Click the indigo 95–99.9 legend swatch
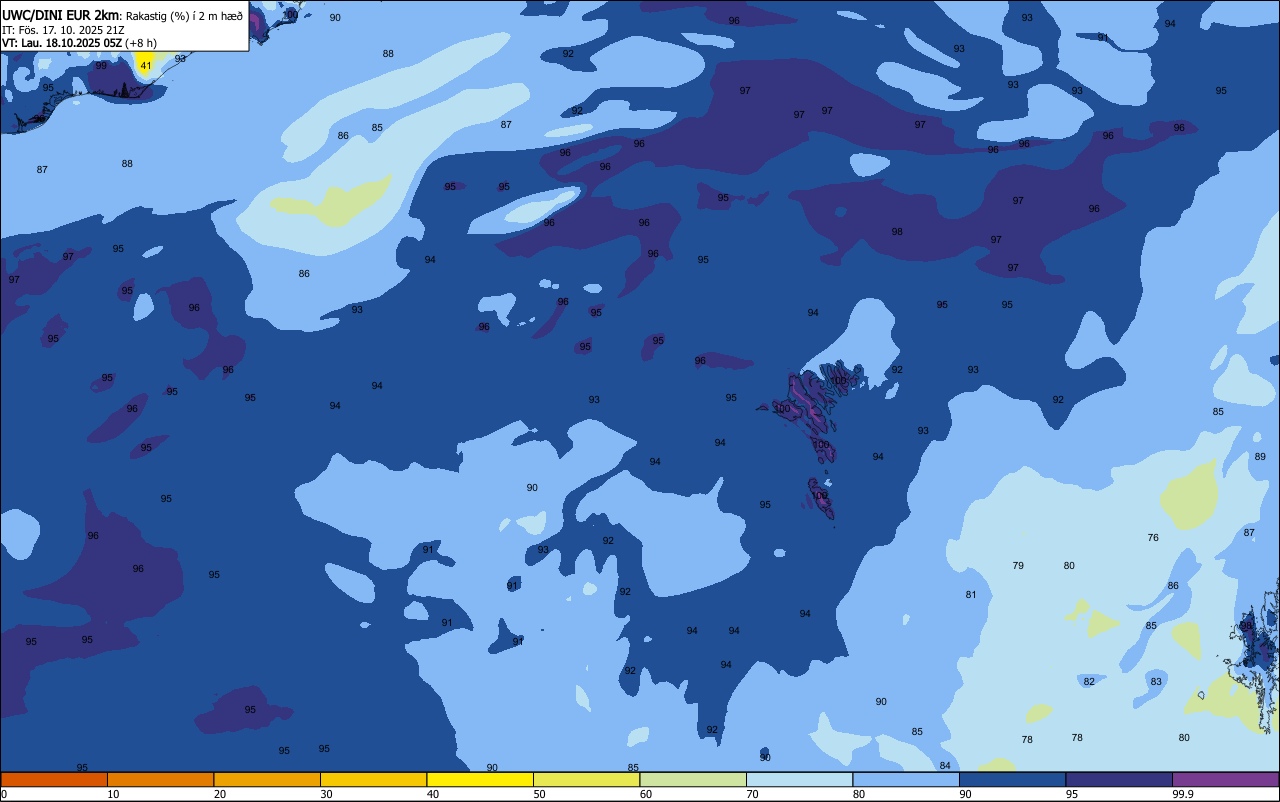 pos(1119,779)
